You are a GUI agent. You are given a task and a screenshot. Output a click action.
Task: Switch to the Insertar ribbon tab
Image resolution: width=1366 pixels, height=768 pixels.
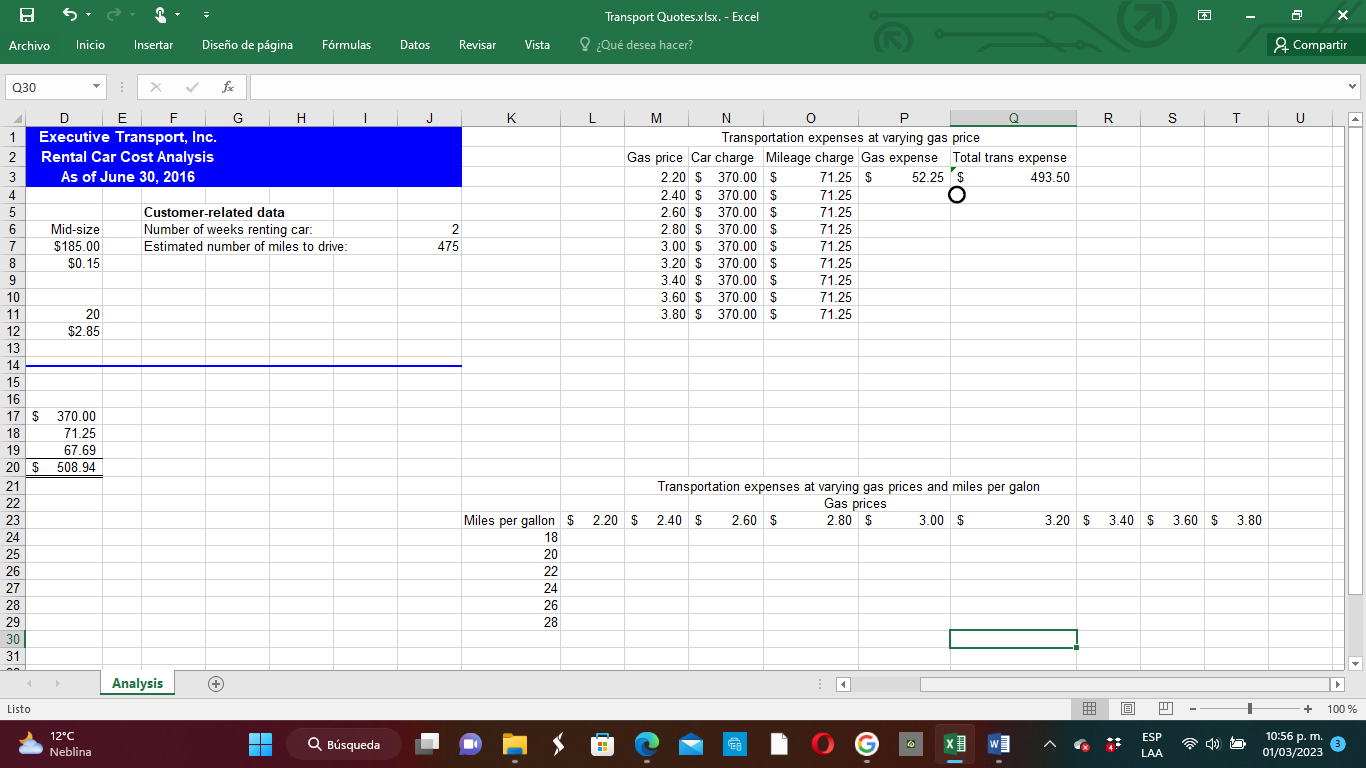[153, 45]
